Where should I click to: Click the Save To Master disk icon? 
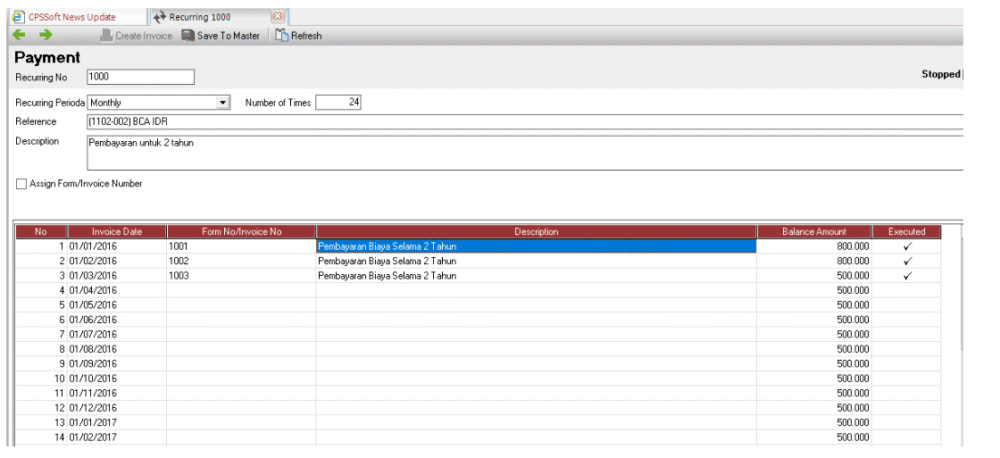click(188, 36)
